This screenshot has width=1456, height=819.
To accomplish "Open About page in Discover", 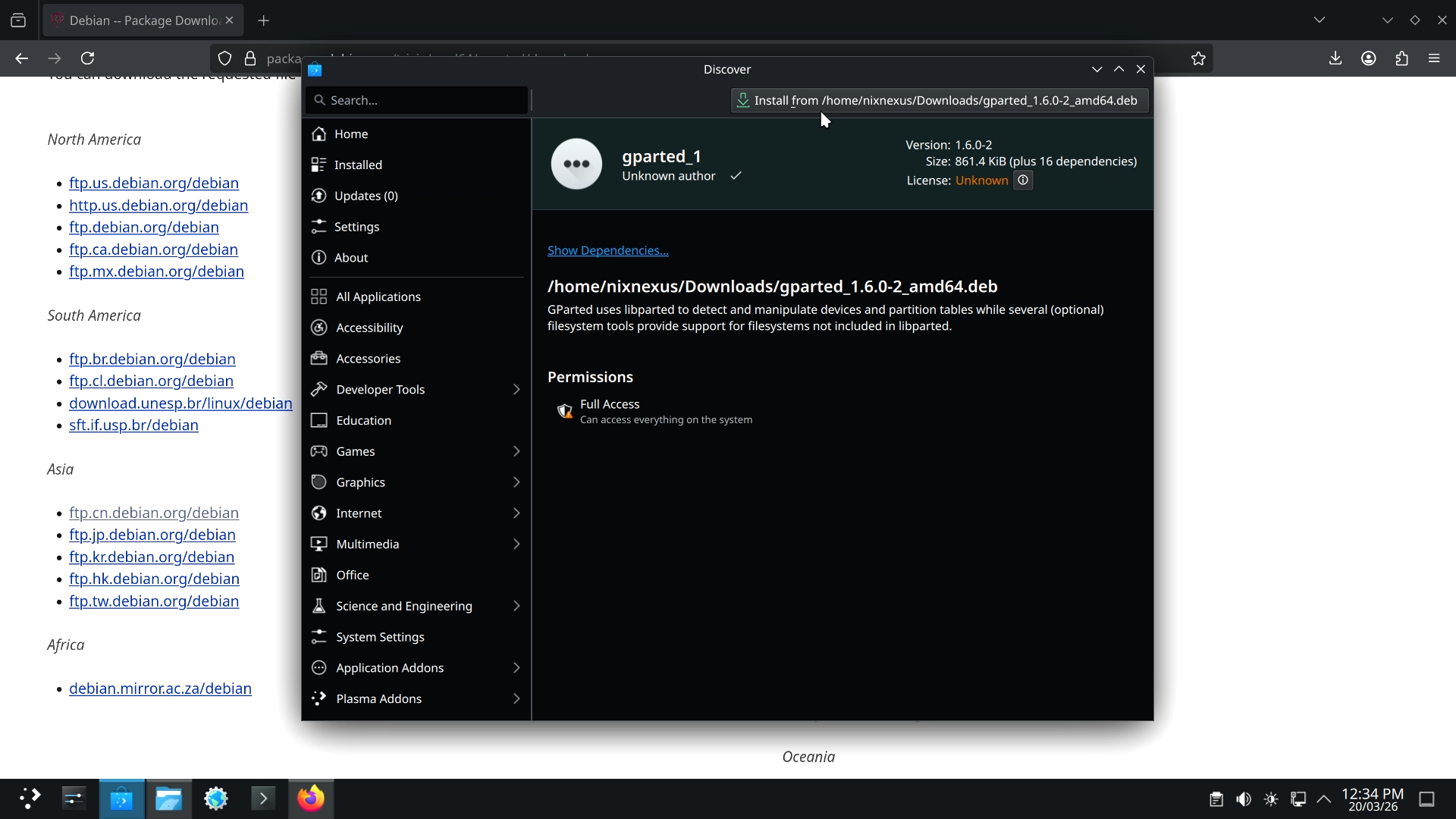I will (x=416, y=258).
